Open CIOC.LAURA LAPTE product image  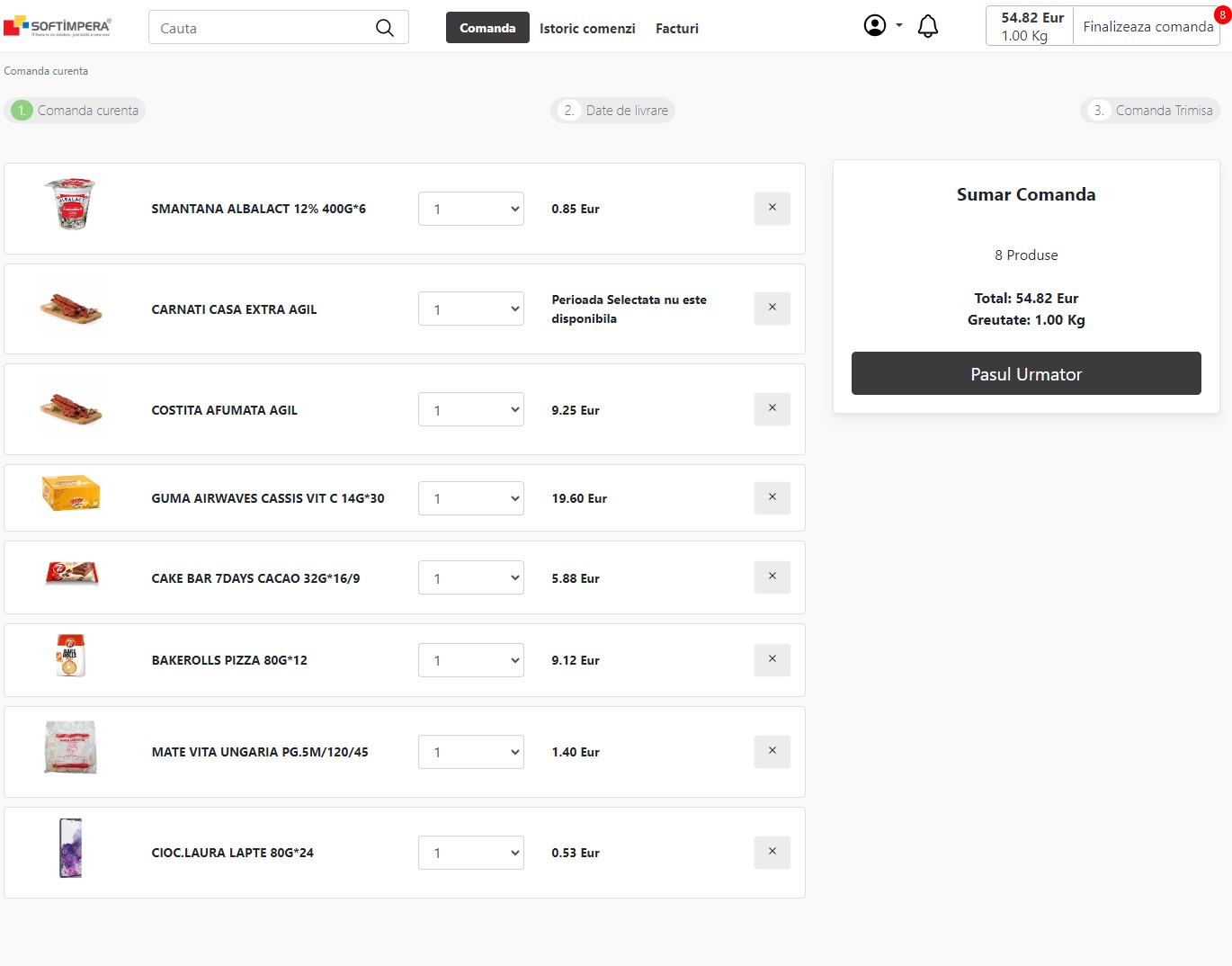tap(70, 848)
